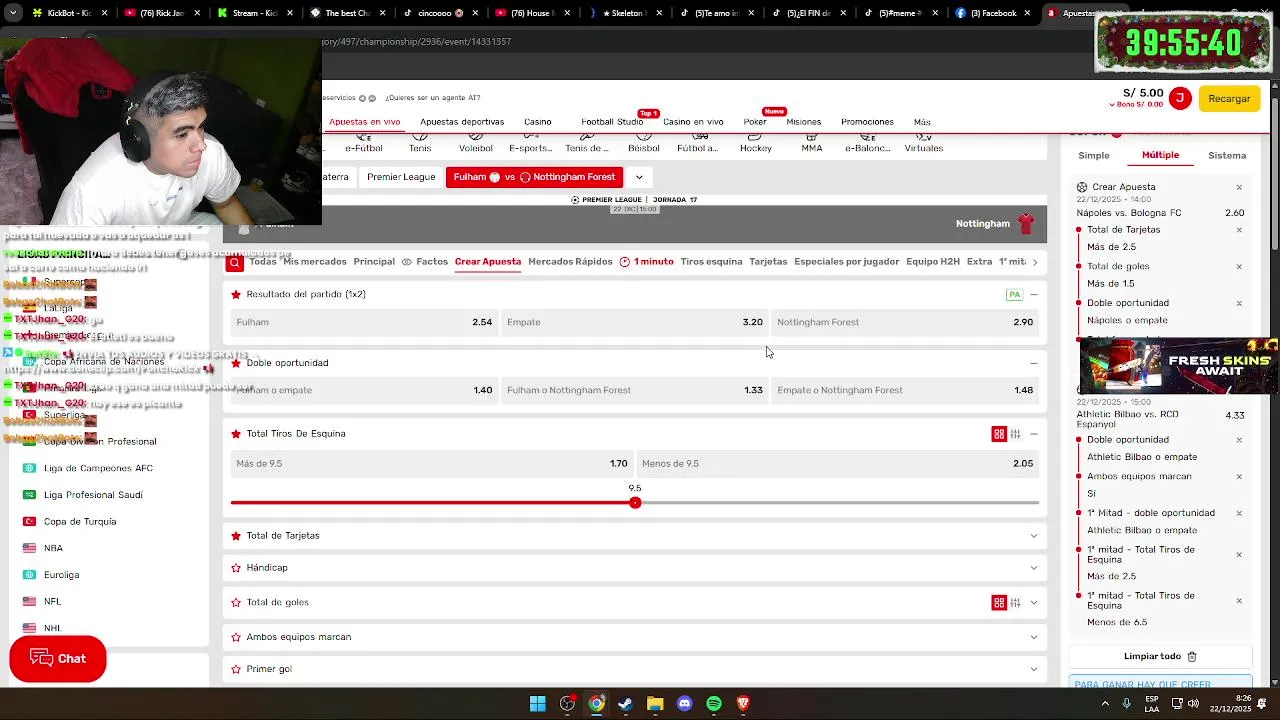Select the Voleibol sport icon
Screen dimensions: 1280x720
(476, 144)
